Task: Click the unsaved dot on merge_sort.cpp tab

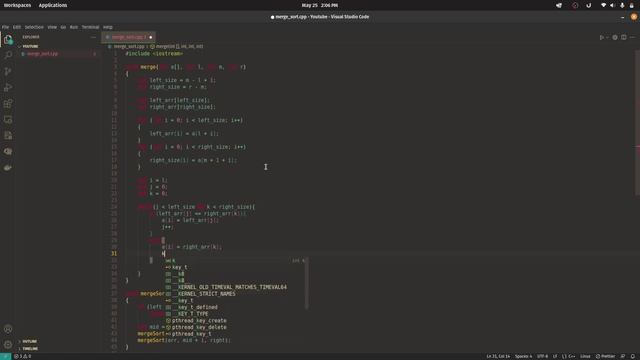Action: [151, 37]
